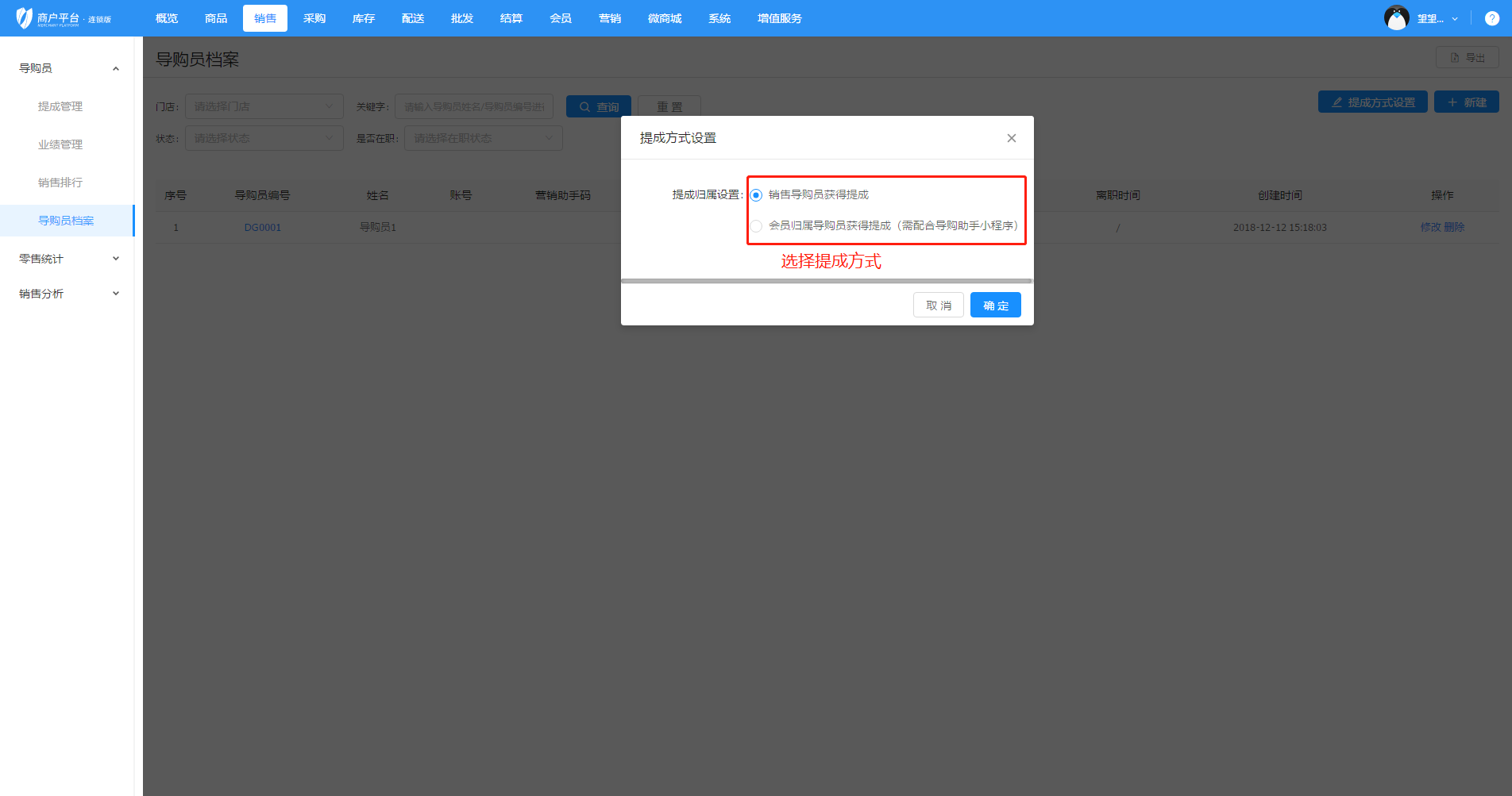1512x796 pixels.
Task: Open the 是否在职 employment dropdown
Action: click(x=483, y=138)
